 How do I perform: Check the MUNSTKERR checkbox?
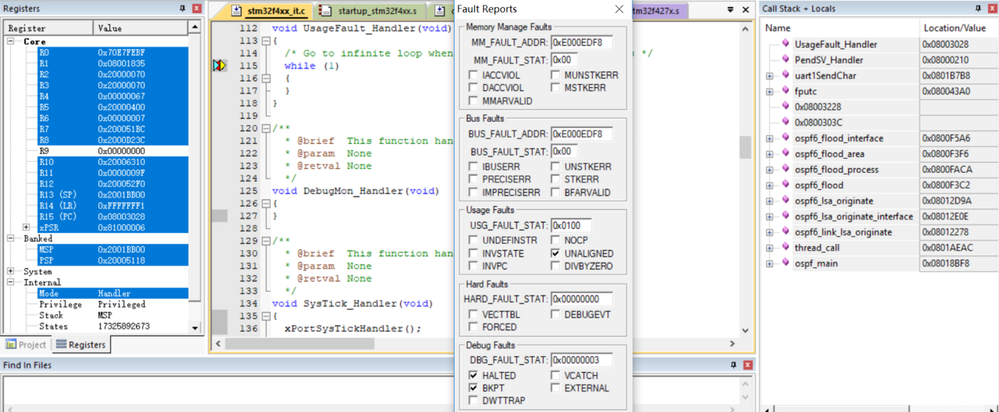pyautogui.click(x=556, y=75)
